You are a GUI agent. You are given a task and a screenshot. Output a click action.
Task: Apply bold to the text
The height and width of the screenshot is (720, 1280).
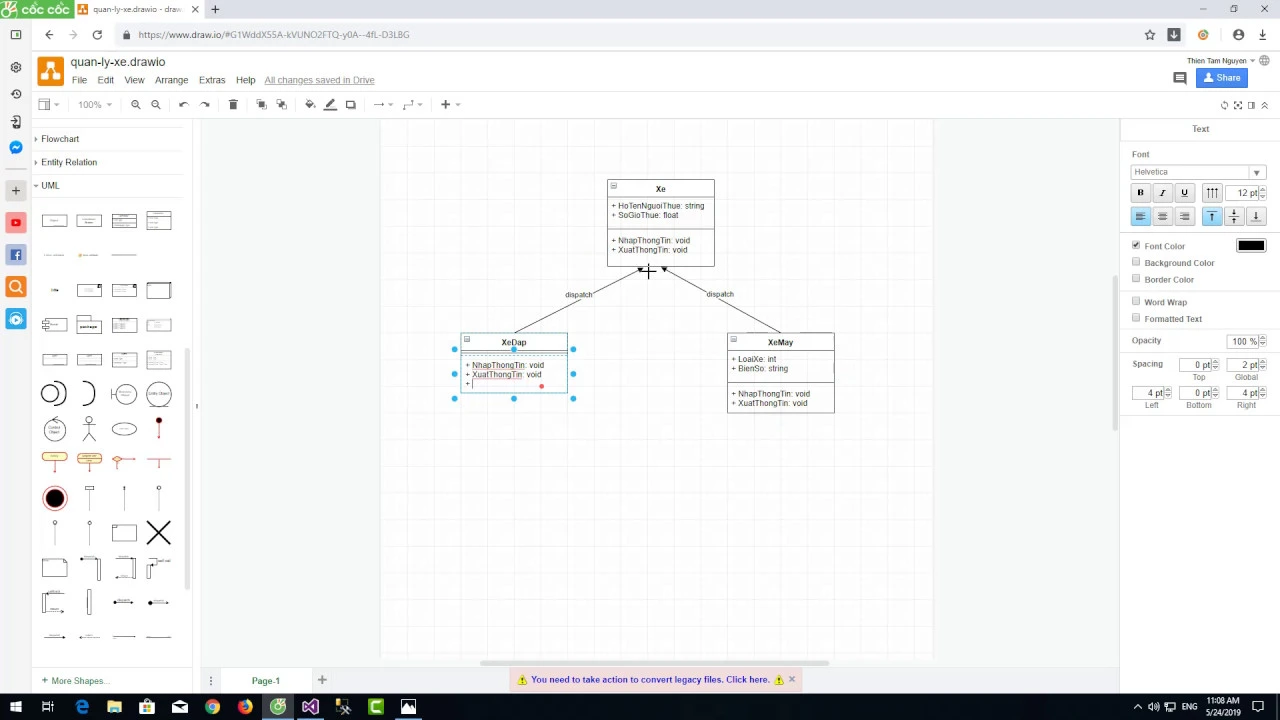click(1140, 193)
